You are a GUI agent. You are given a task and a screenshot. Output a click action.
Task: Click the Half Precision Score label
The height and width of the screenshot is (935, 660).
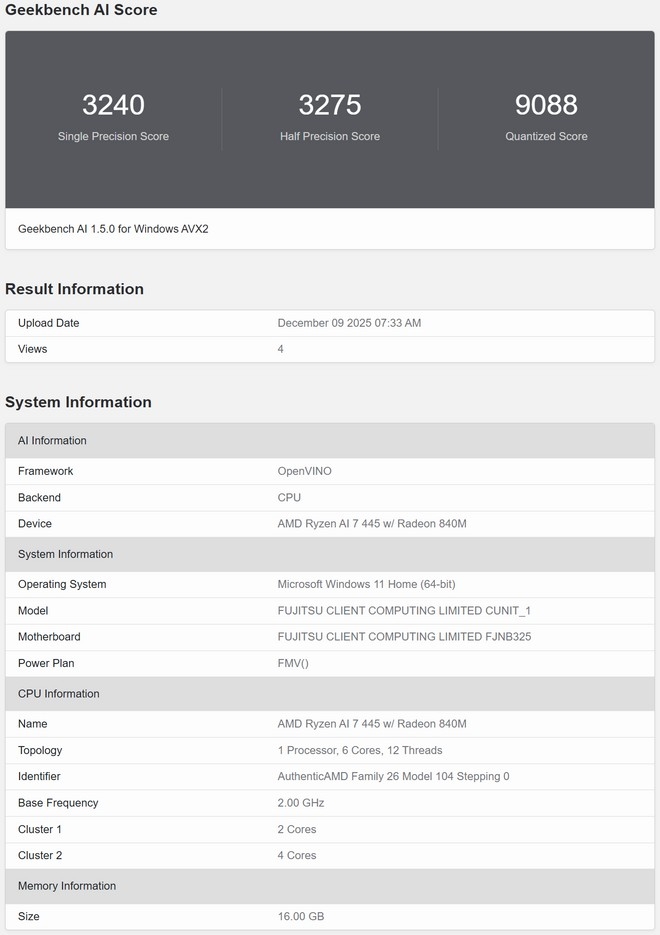[330, 137]
